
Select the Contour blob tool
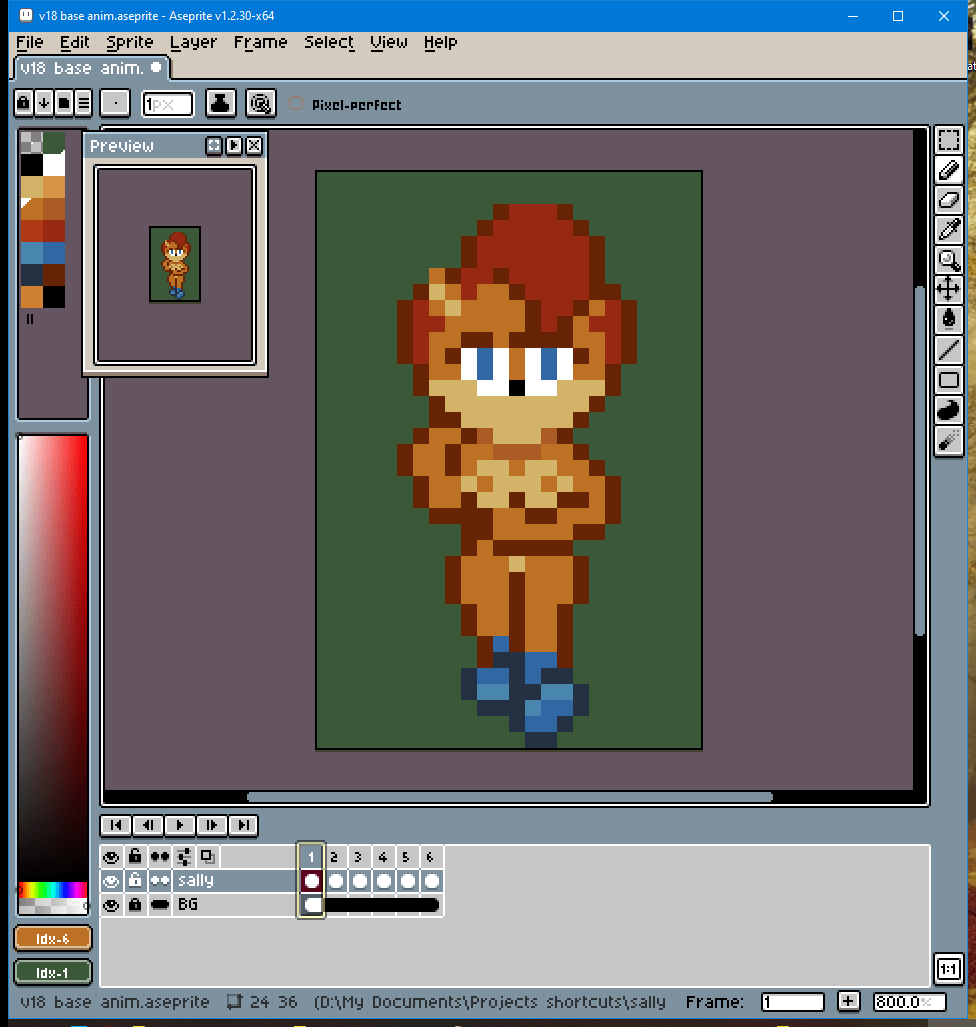pyautogui.click(x=948, y=410)
